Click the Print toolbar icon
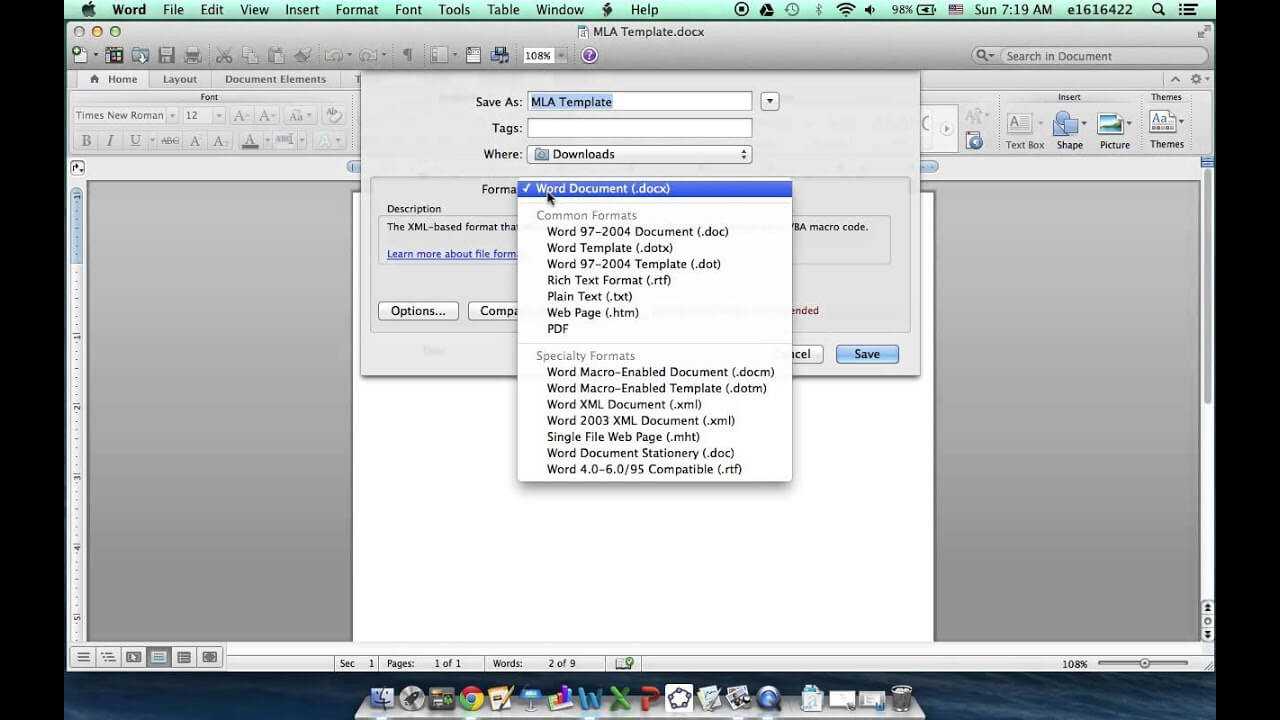Screen dimensions: 1280x720 click(193, 55)
